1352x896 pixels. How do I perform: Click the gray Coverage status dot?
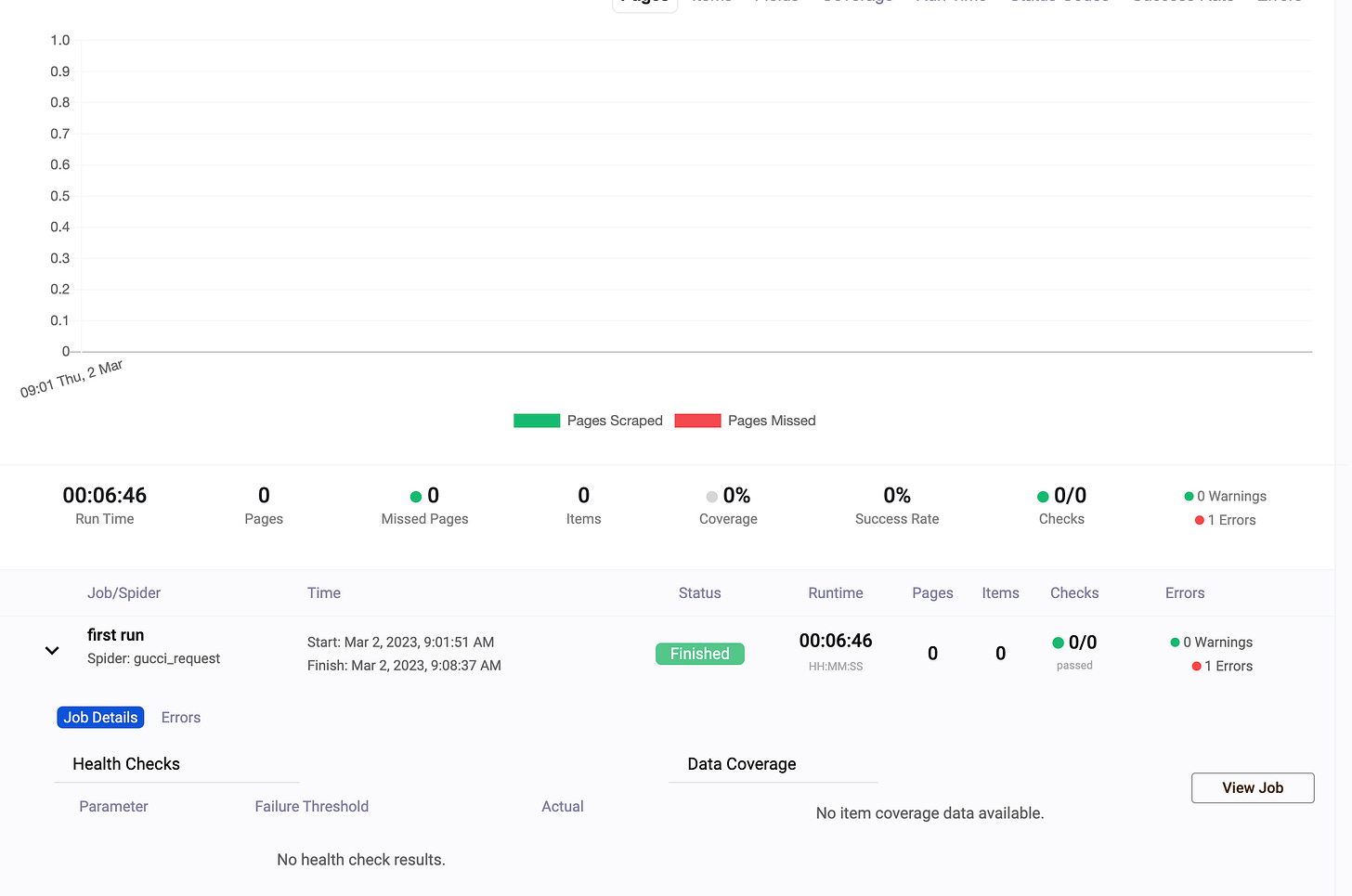tap(710, 496)
